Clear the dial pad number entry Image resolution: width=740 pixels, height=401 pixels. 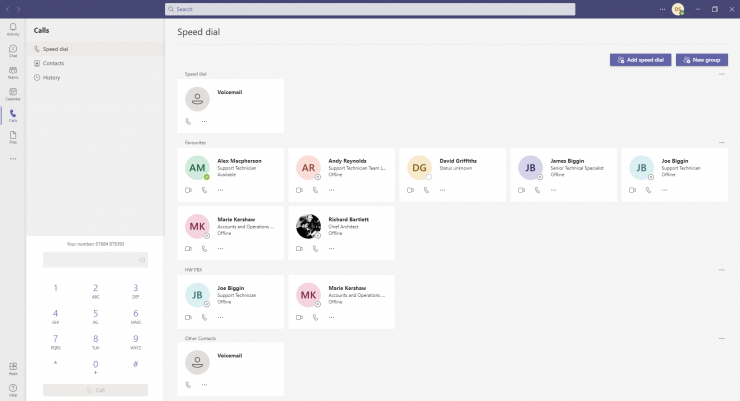pos(142,260)
